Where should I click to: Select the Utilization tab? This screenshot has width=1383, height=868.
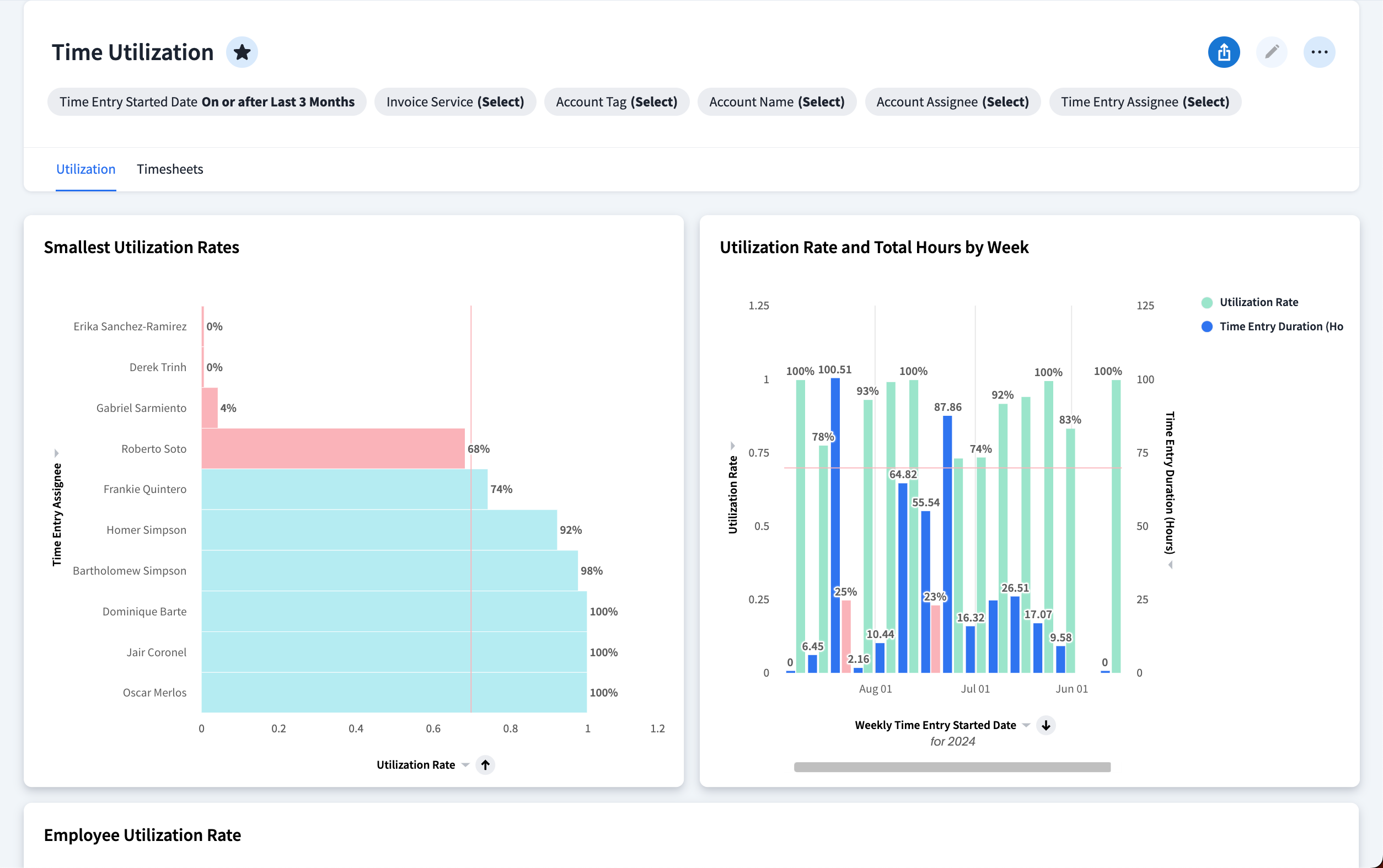85,169
